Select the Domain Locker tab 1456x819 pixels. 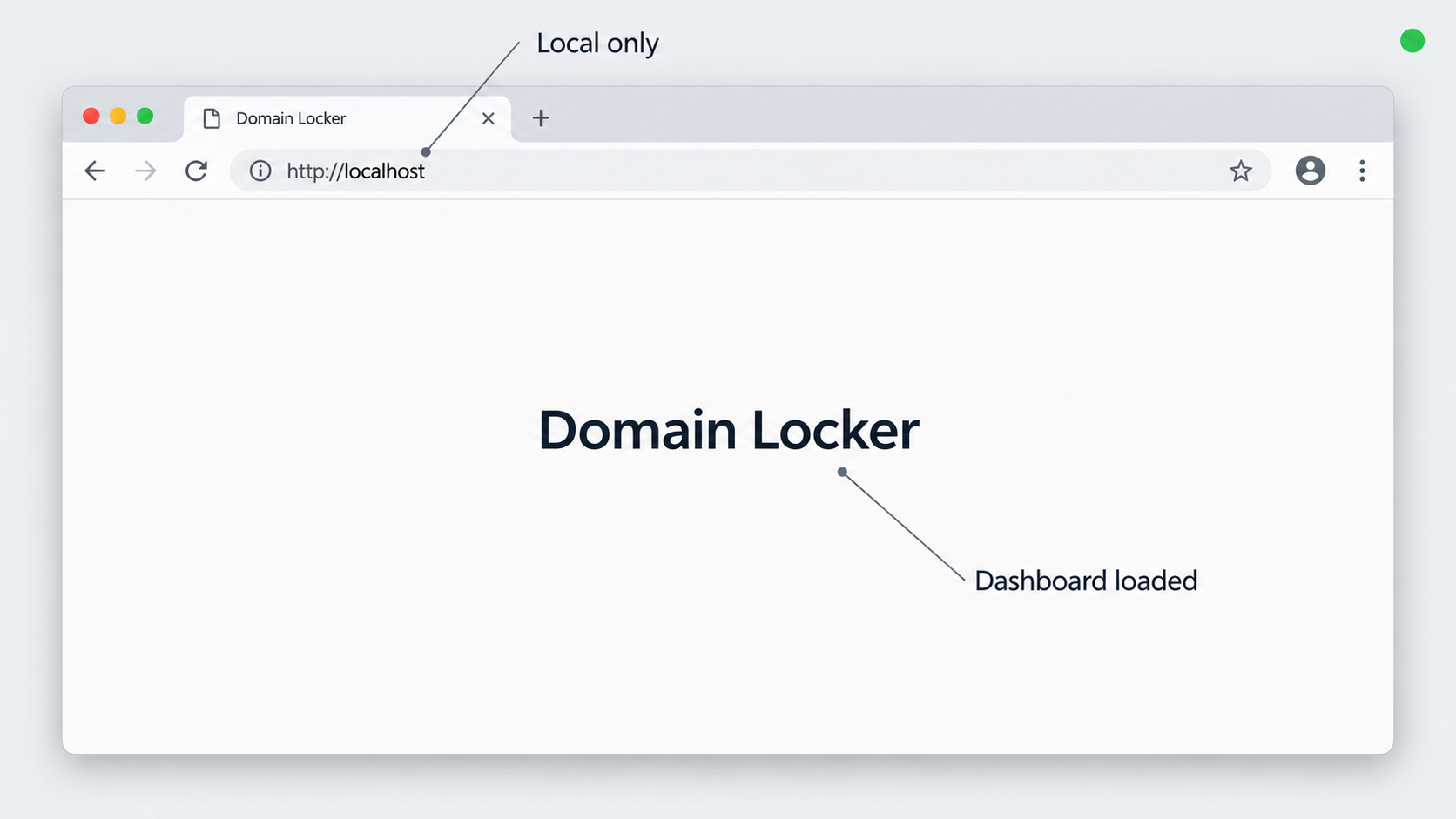[x=347, y=118]
